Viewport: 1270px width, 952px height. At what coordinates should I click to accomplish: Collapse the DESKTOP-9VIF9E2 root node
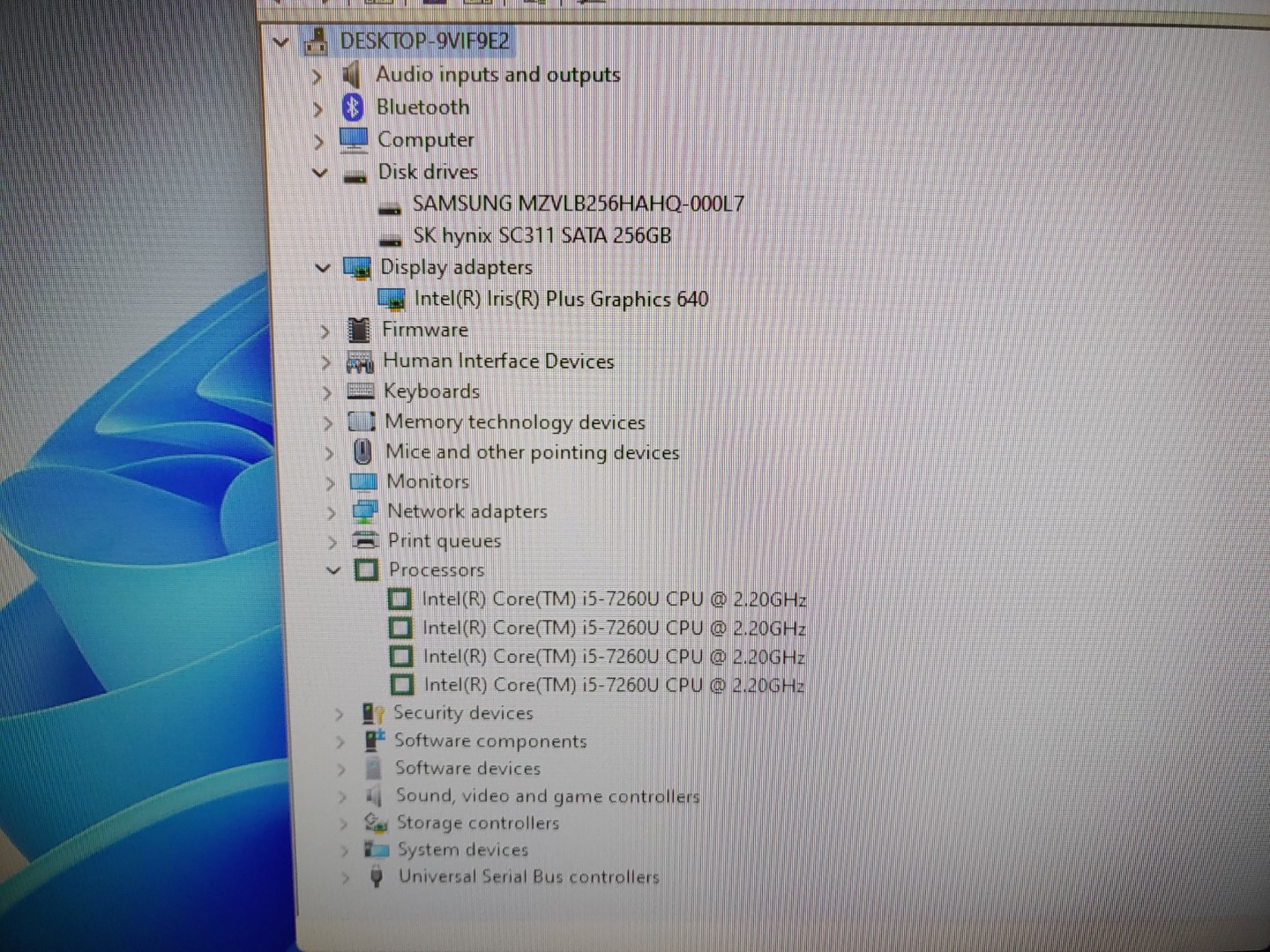click(280, 41)
